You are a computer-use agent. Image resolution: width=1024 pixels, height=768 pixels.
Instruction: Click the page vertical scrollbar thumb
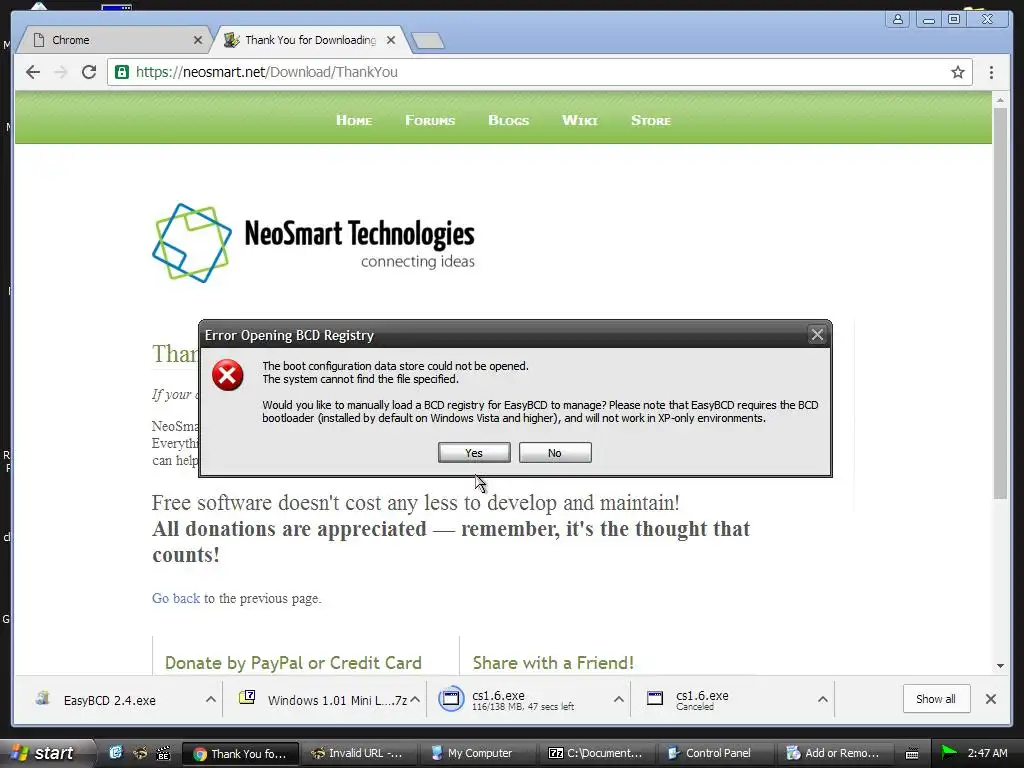click(1000, 304)
